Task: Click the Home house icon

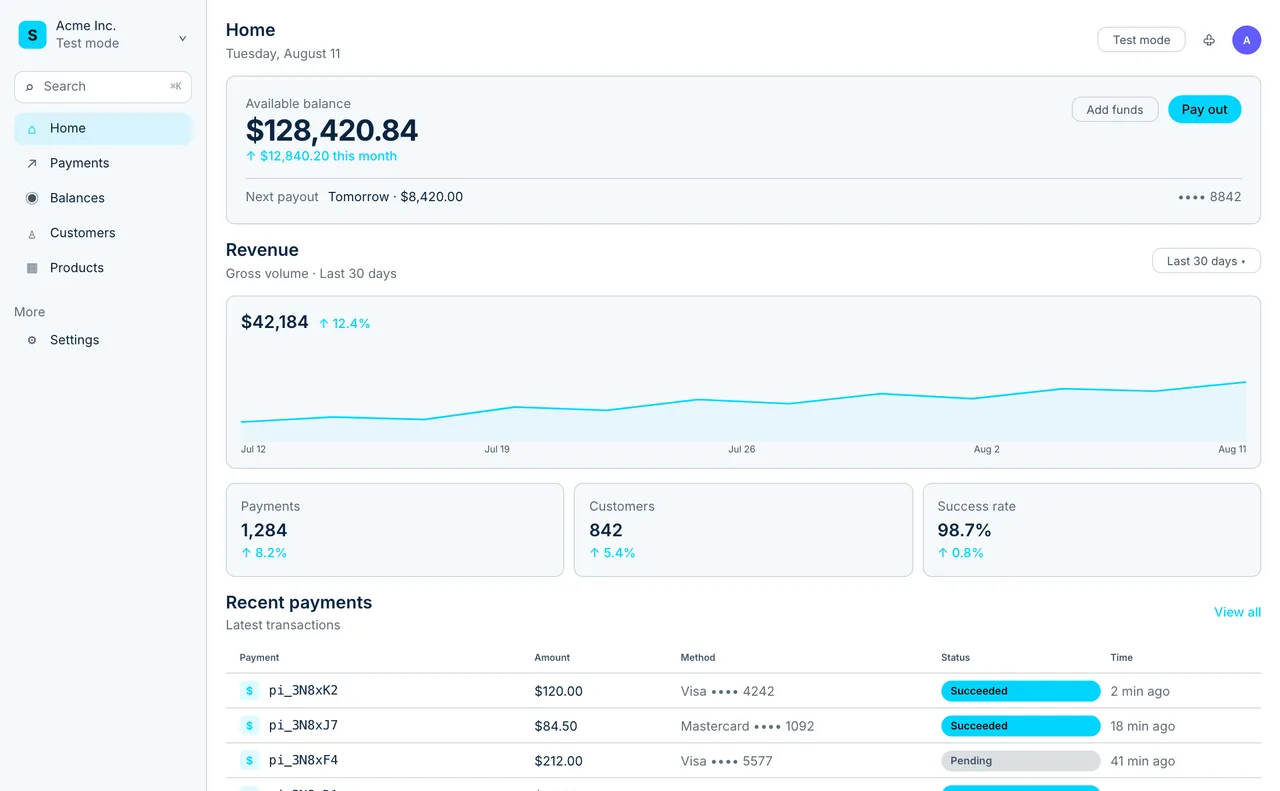Action: (x=32, y=129)
